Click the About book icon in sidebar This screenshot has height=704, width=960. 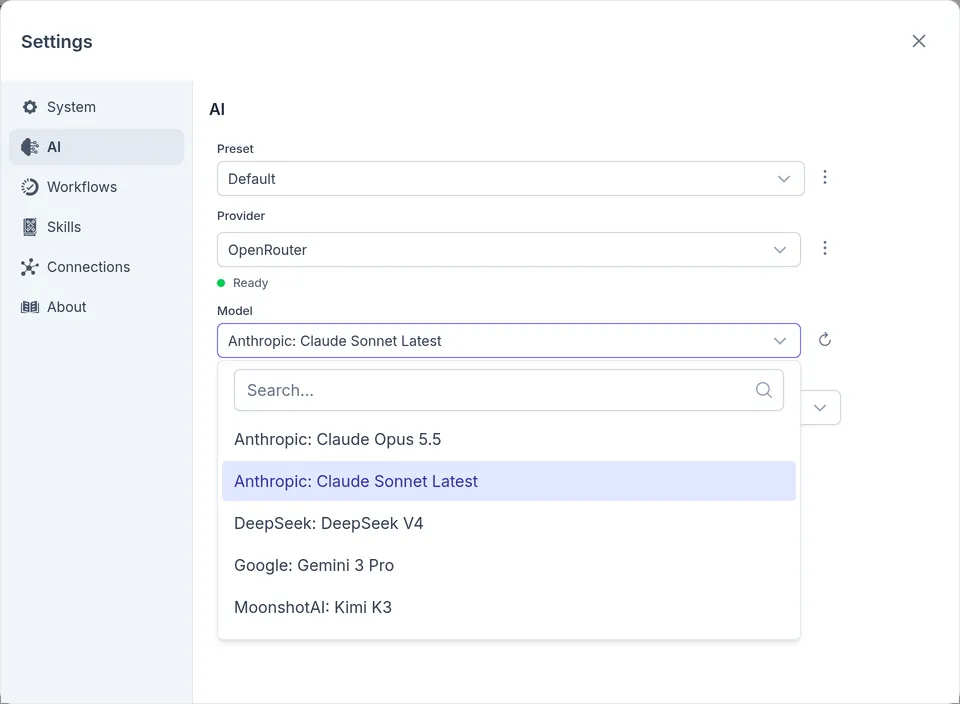tap(29, 307)
